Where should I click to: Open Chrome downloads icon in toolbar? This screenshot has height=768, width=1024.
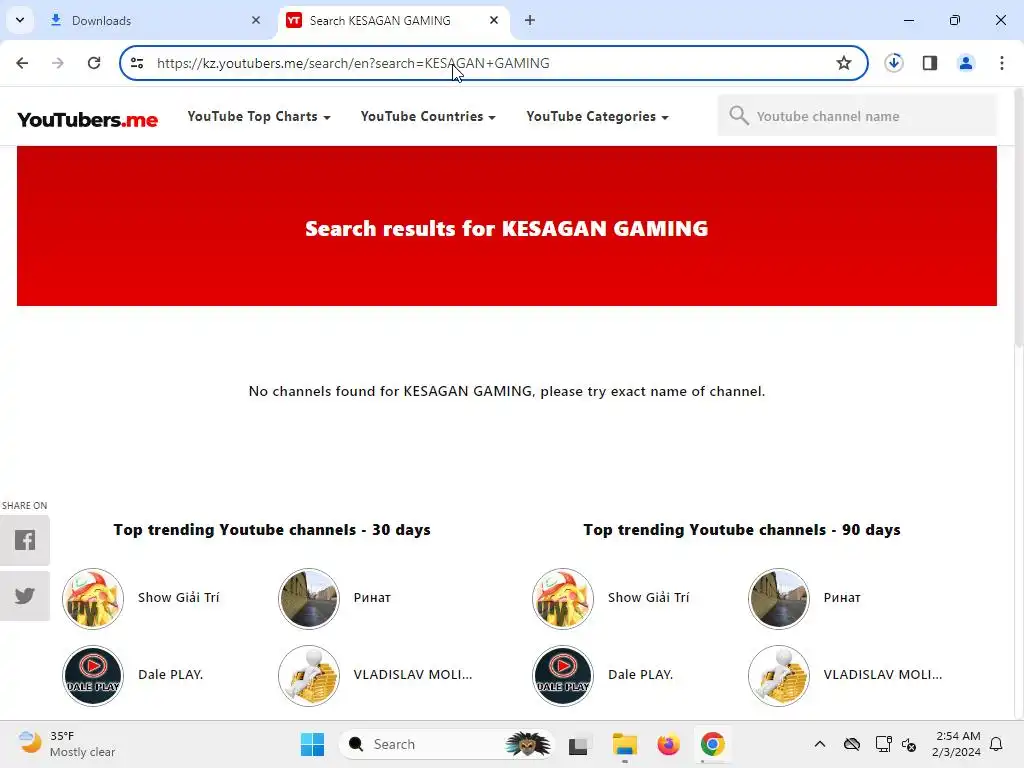893,63
